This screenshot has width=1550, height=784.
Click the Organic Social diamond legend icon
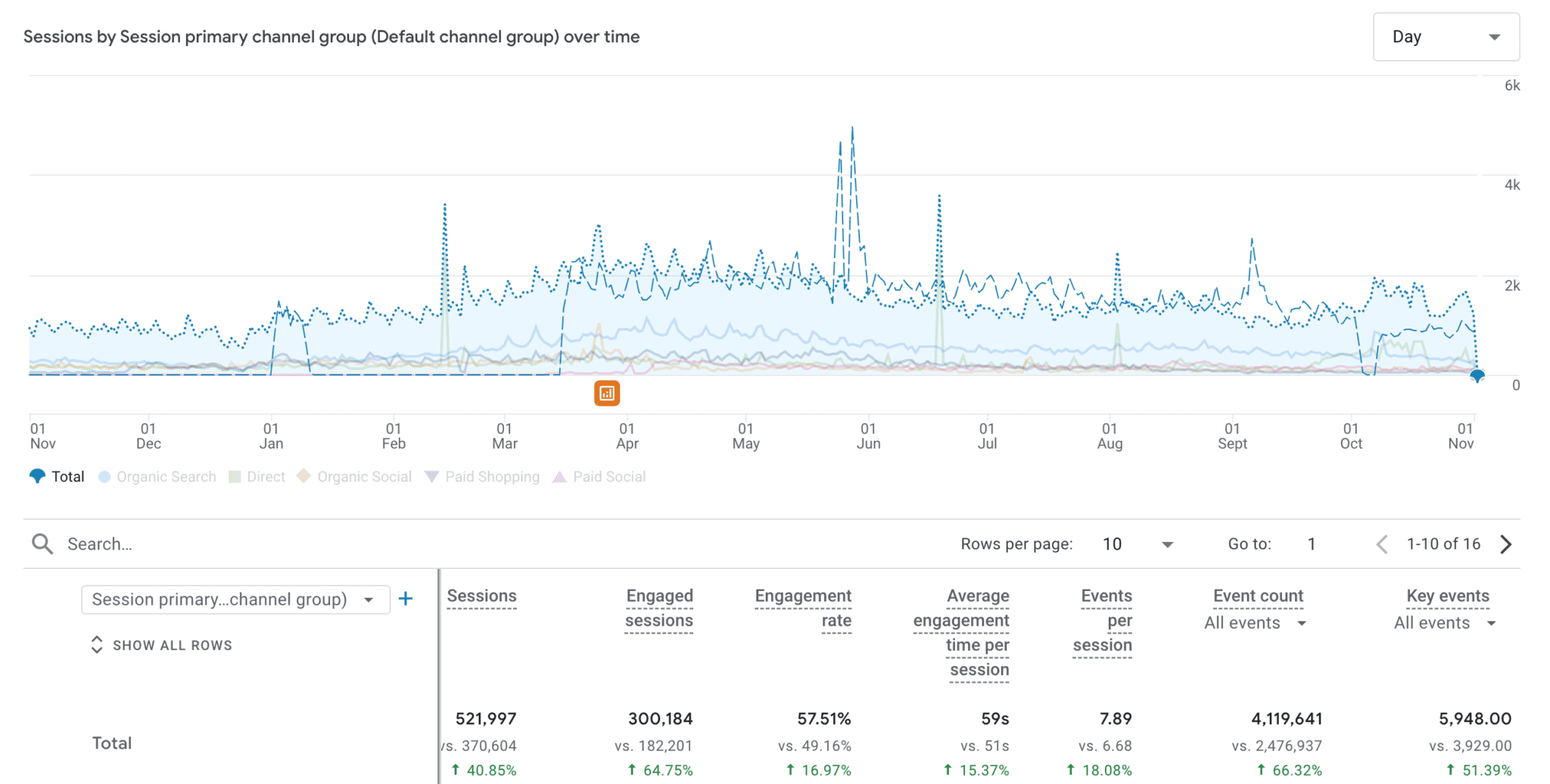pyautogui.click(x=303, y=476)
